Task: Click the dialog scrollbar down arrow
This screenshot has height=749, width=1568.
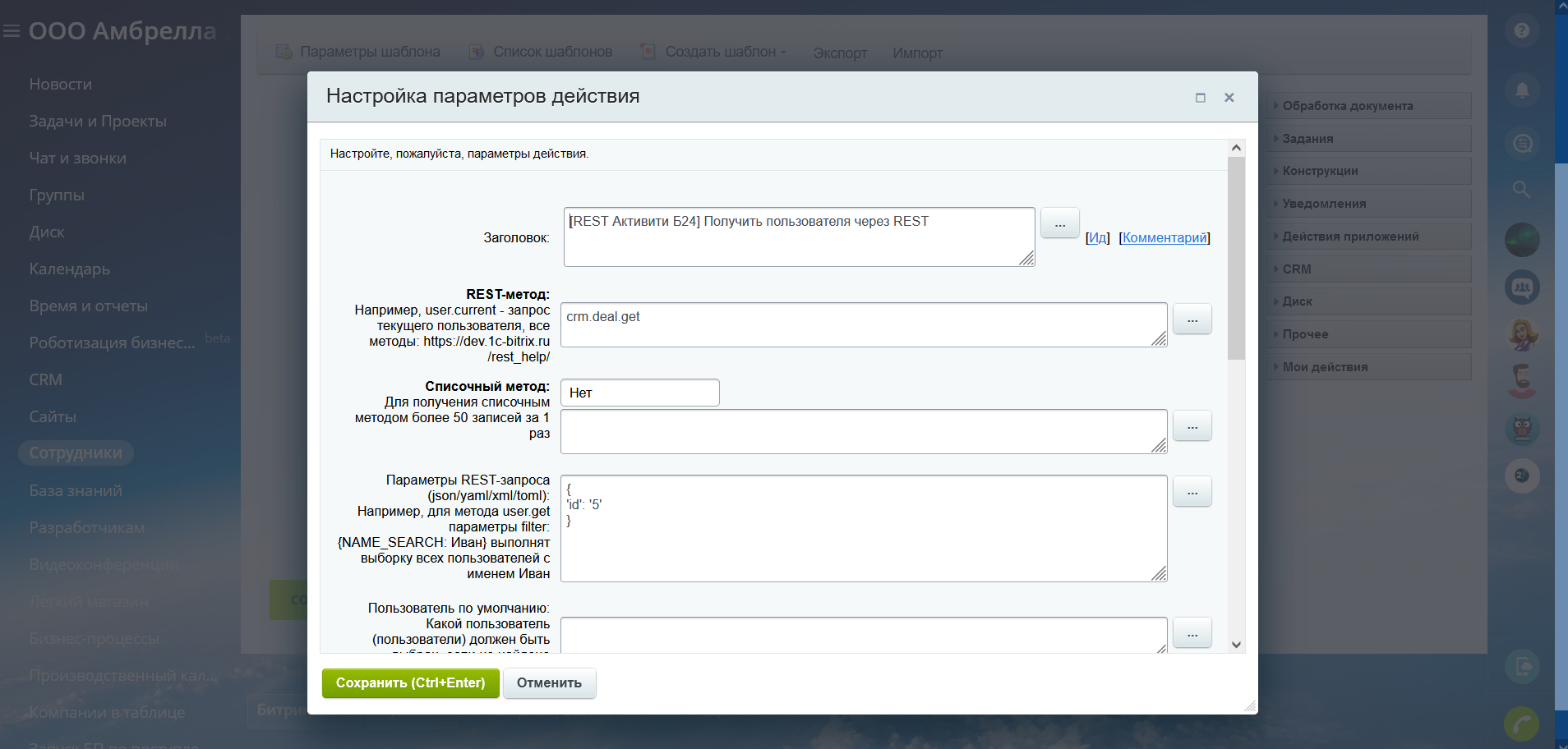Action: point(1236,645)
